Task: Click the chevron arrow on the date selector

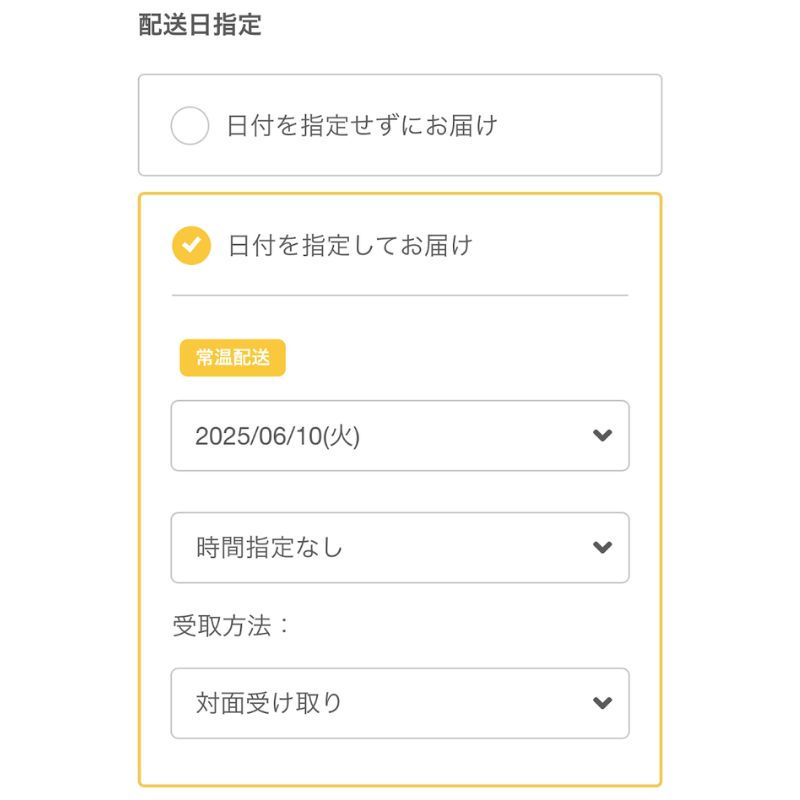Action: 603,435
